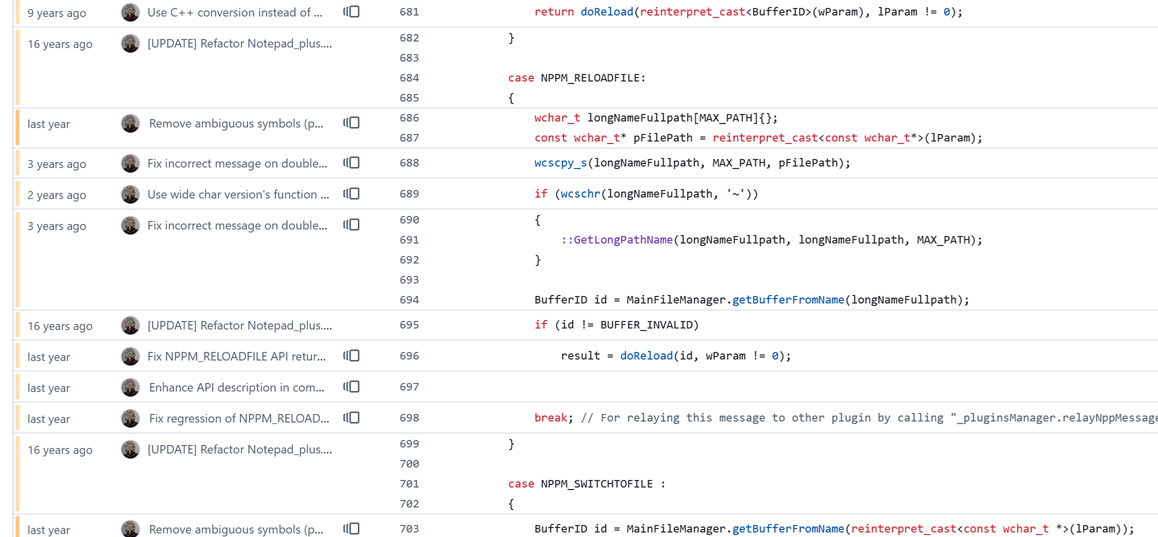View blame prior to the line 703 change
1158x537 pixels.
click(x=352, y=529)
